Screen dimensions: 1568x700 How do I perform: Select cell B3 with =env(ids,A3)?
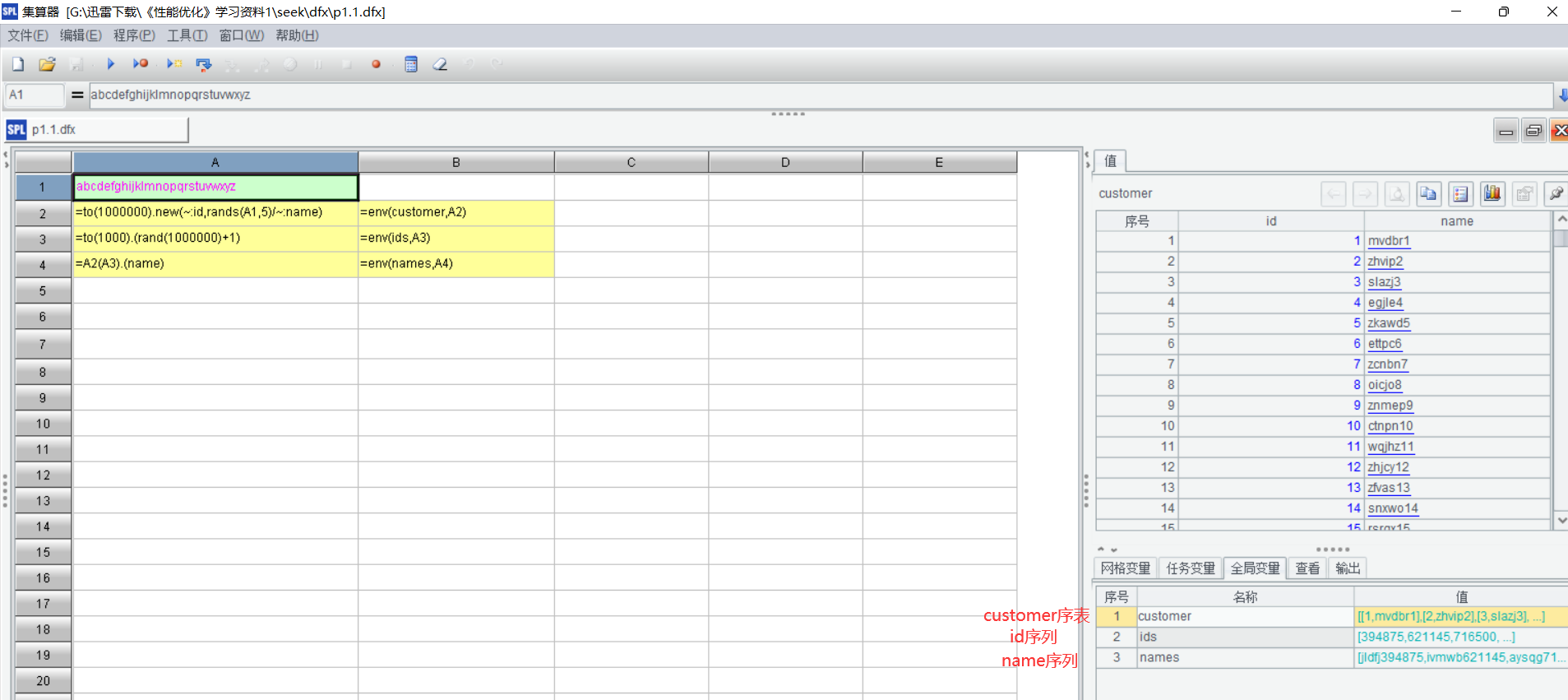tap(456, 239)
